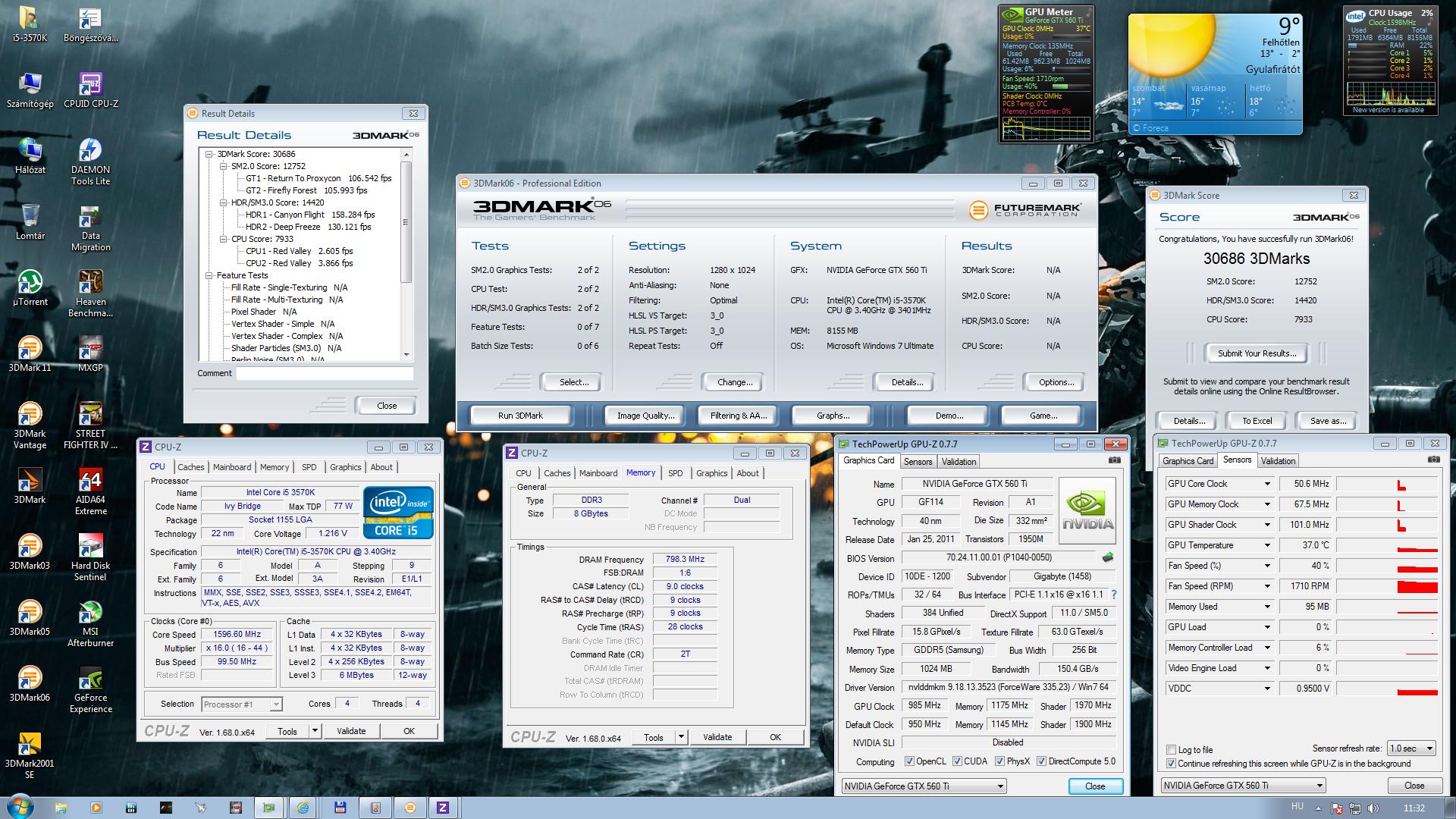Image resolution: width=1456 pixels, height=819 pixels.
Task: Switch to the Caches tab in CPU-Z CPU window
Action: pyautogui.click(x=191, y=467)
